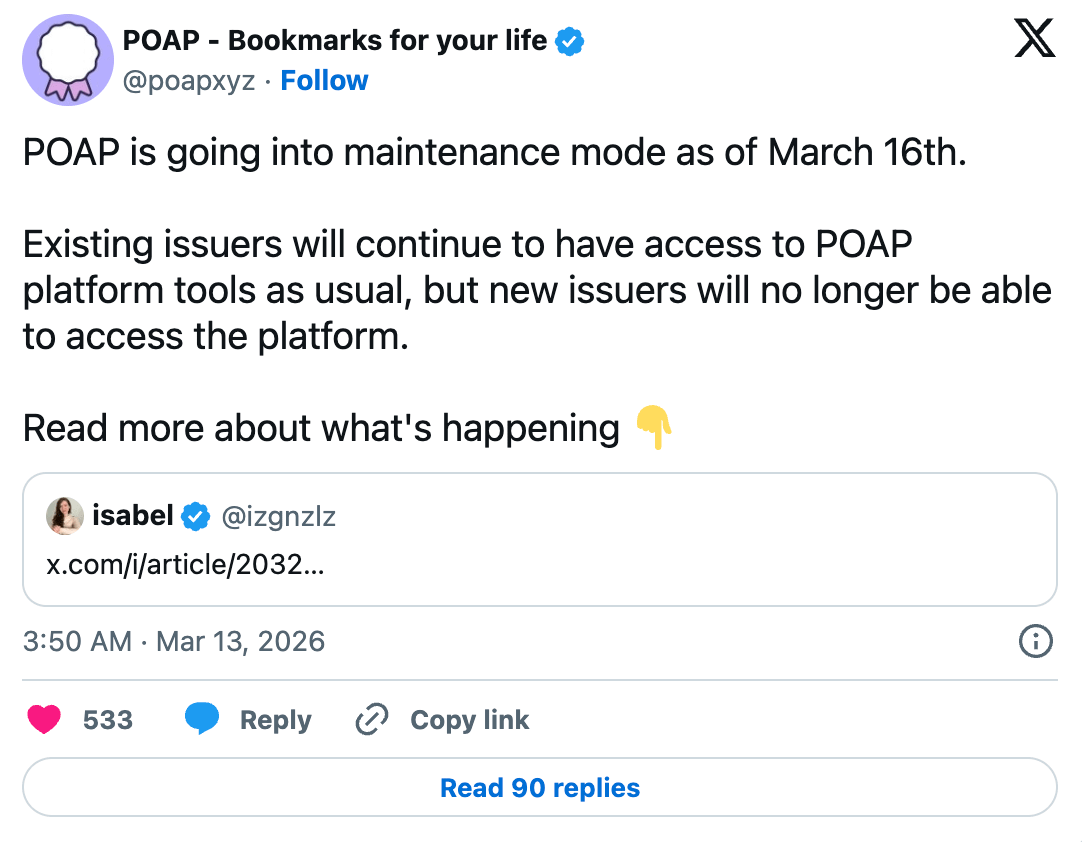Image resolution: width=1082 pixels, height=842 pixels.
Task: Click the chain link copy icon
Action: point(372,720)
